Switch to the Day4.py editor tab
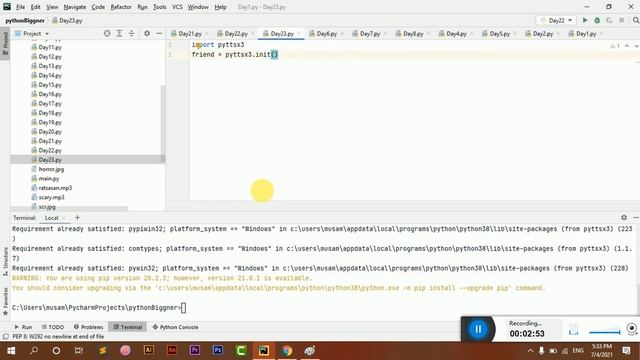This screenshot has width=640, height=360. (456, 34)
